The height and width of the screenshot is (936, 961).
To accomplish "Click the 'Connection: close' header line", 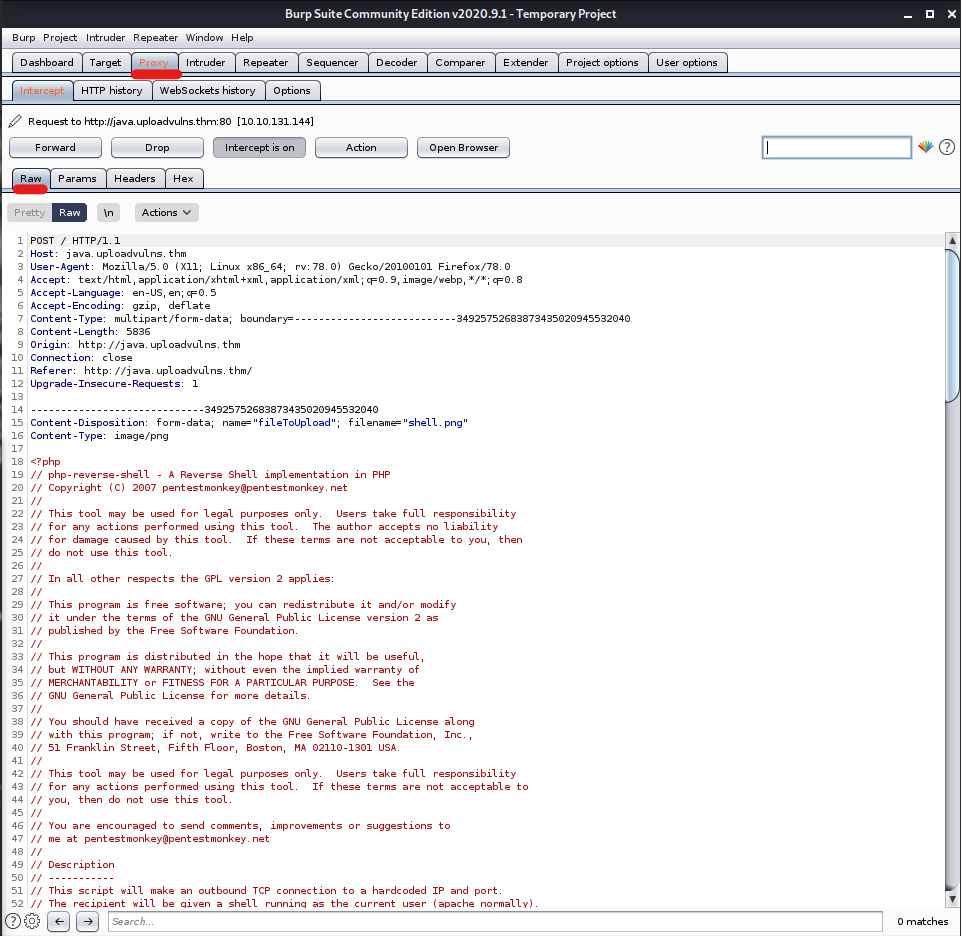I will coord(82,357).
